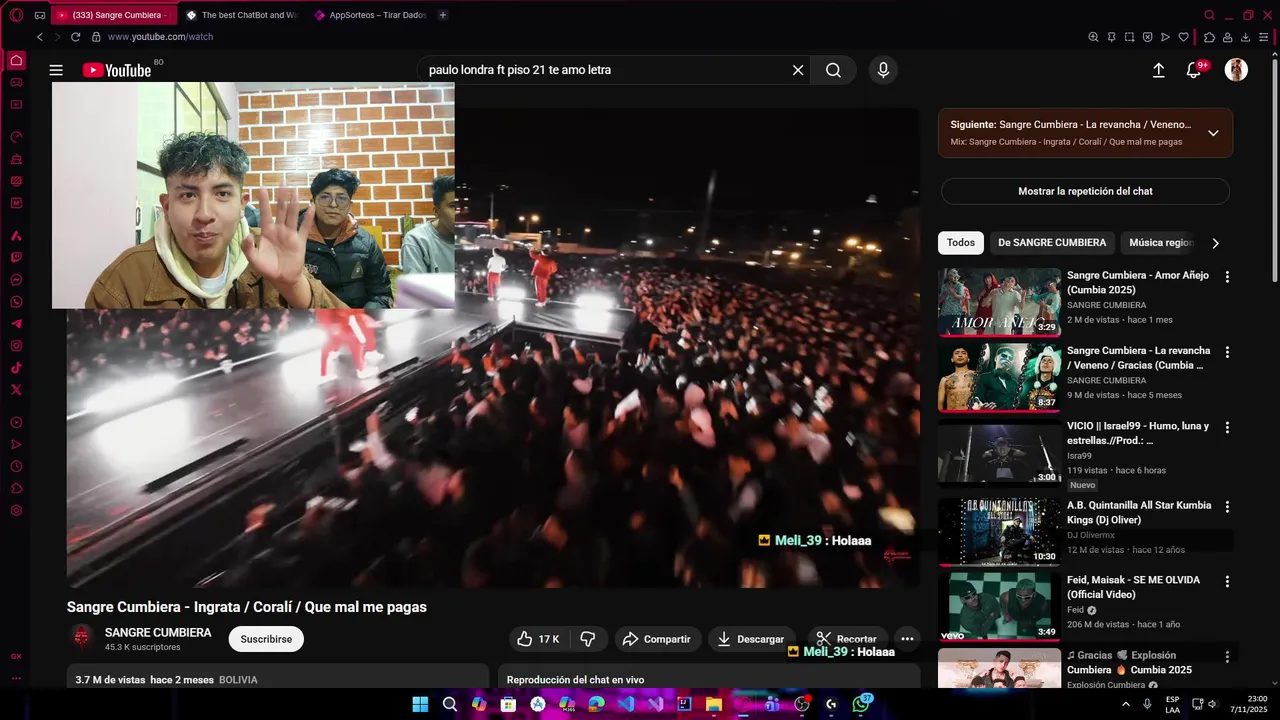This screenshot has height=720, width=1280.
Task: Open WhatsApp in the Opera sidebar
Action: click(16, 302)
